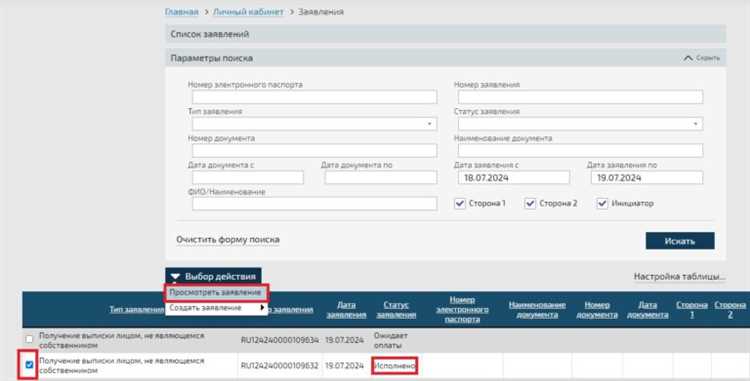Image resolution: width=750 pixels, height=381 pixels.
Task: Click the Дата документа с field
Action: [x=248, y=177]
